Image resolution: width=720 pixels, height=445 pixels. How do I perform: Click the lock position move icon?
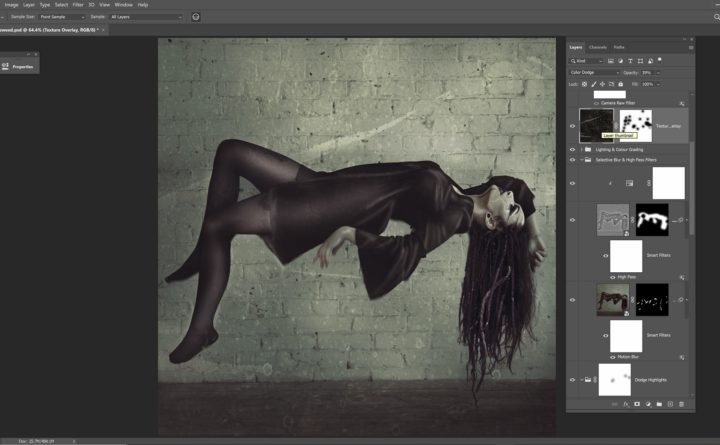pyautogui.click(x=604, y=84)
